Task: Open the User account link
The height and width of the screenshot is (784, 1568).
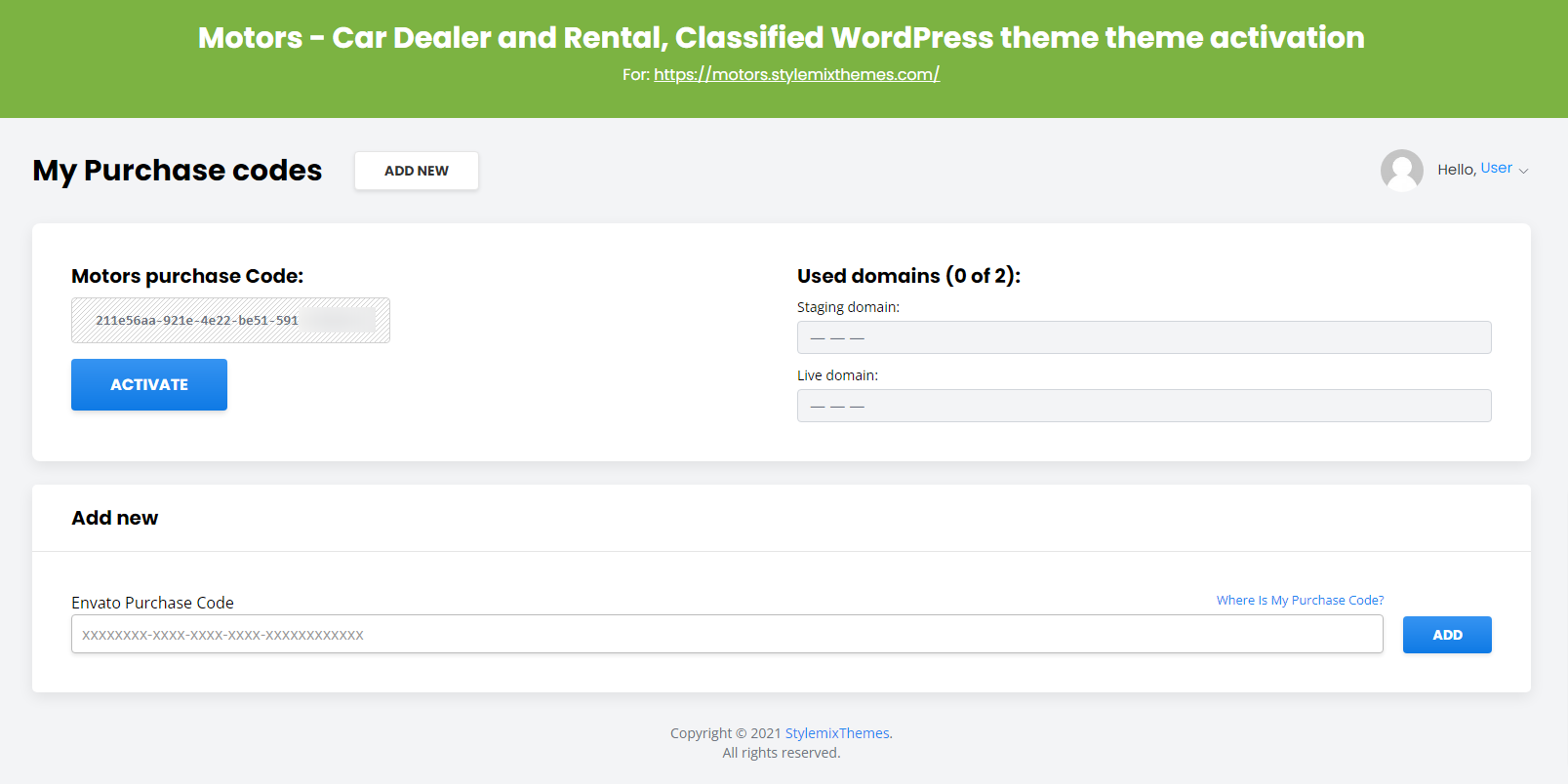Action: pyautogui.click(x=1496, y=168)
